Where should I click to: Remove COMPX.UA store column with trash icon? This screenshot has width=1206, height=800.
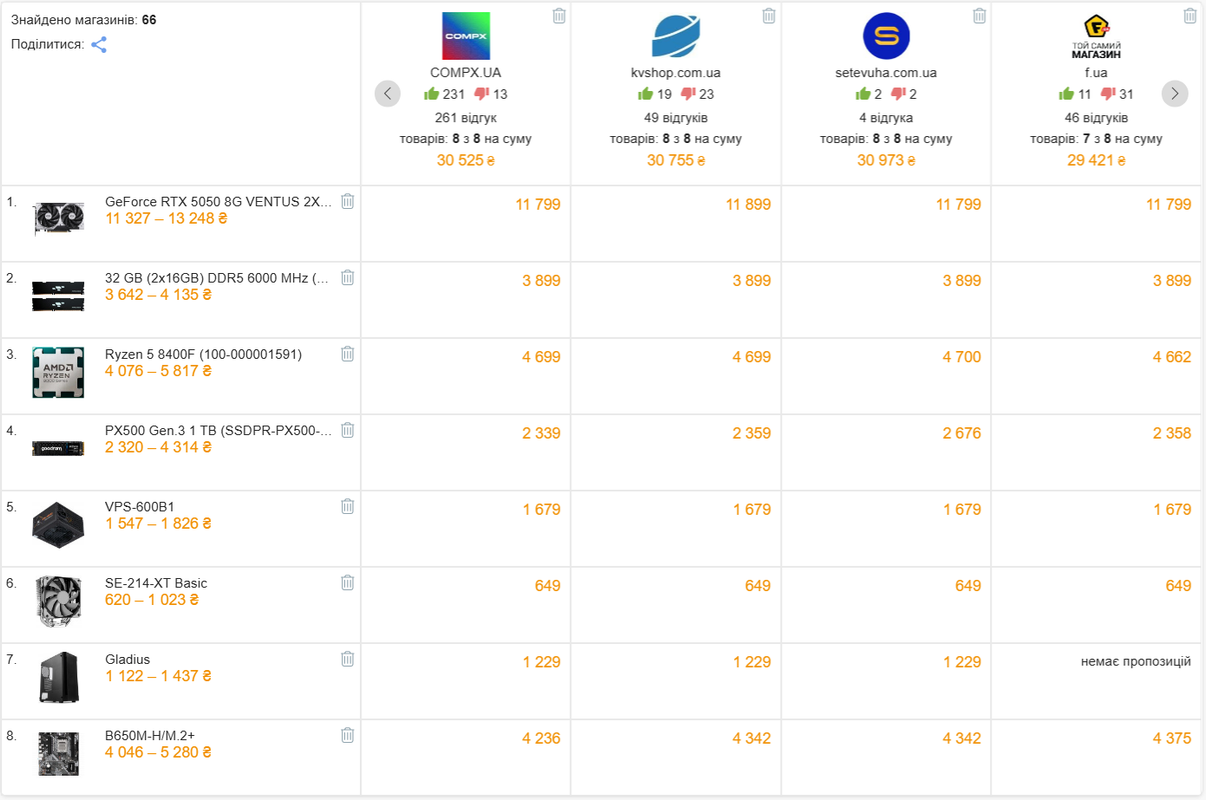(x=559, y=15)
